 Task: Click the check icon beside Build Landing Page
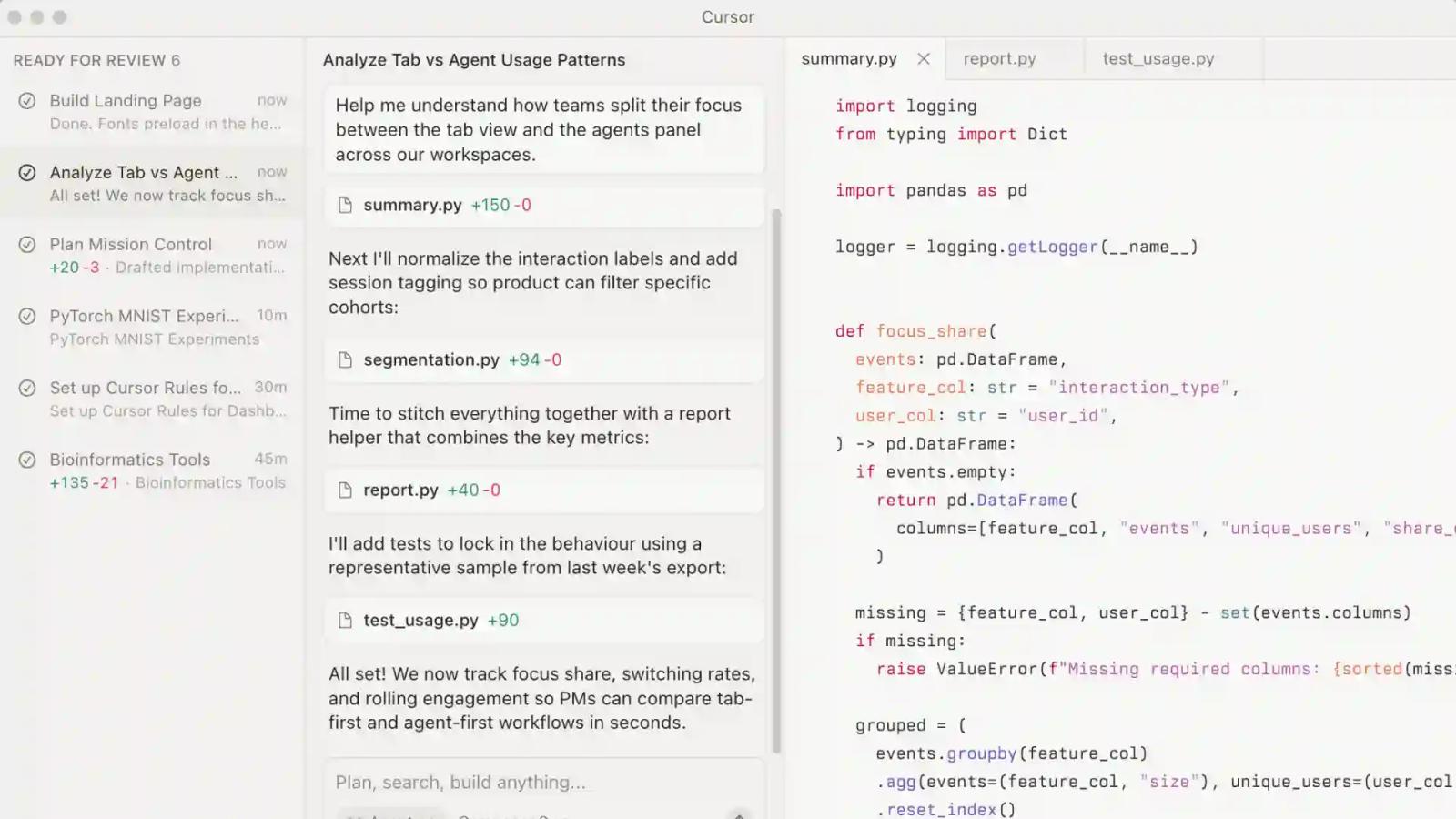click(x=27, y=101)
